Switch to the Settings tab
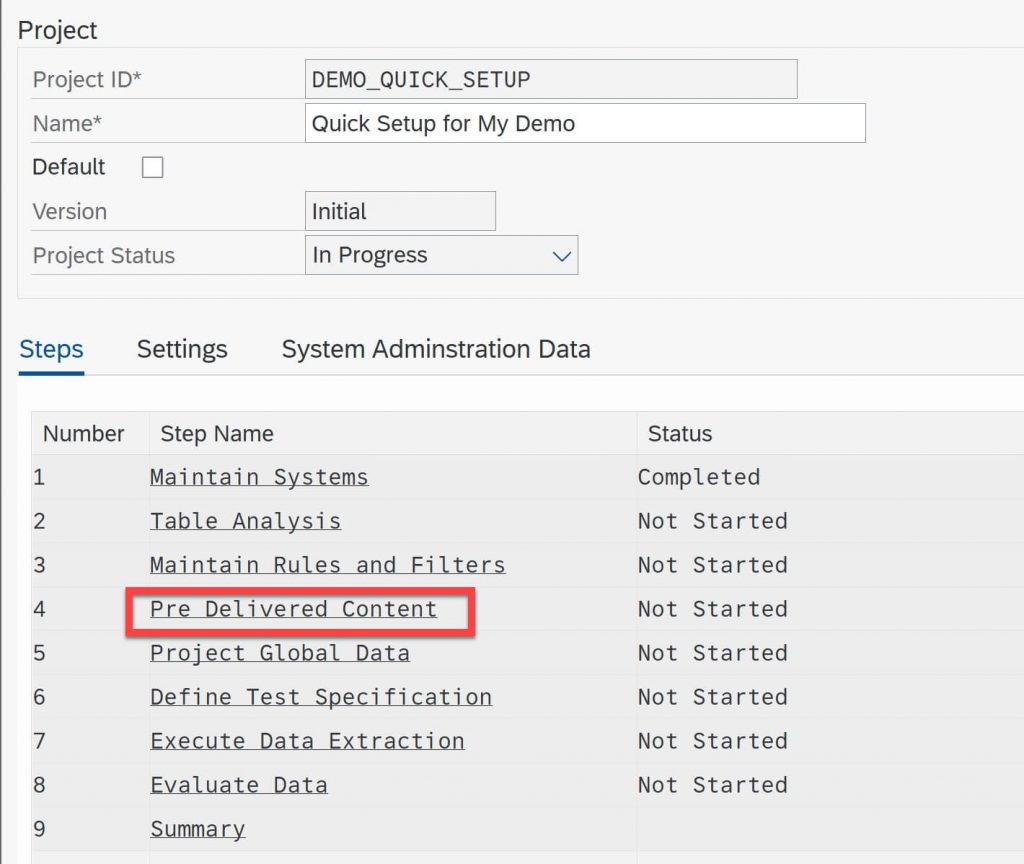 (182, 349)
